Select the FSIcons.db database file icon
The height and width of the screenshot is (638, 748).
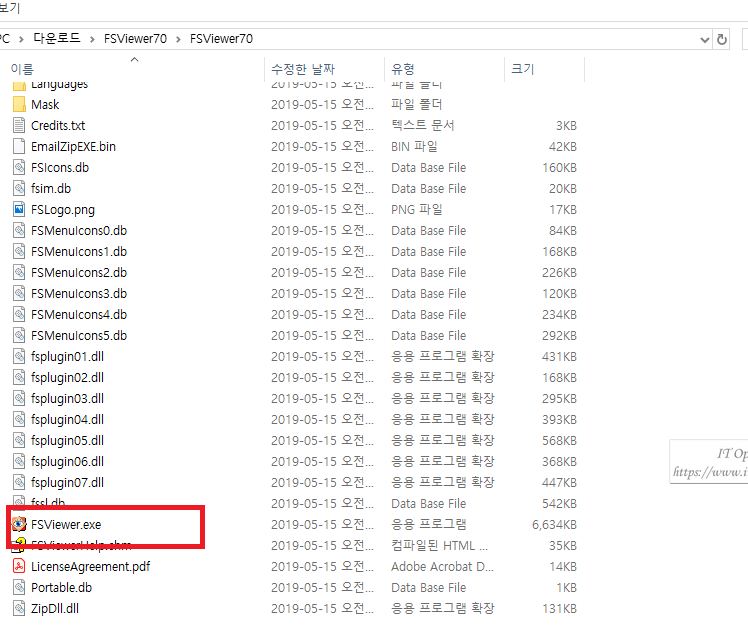point(19,168)
